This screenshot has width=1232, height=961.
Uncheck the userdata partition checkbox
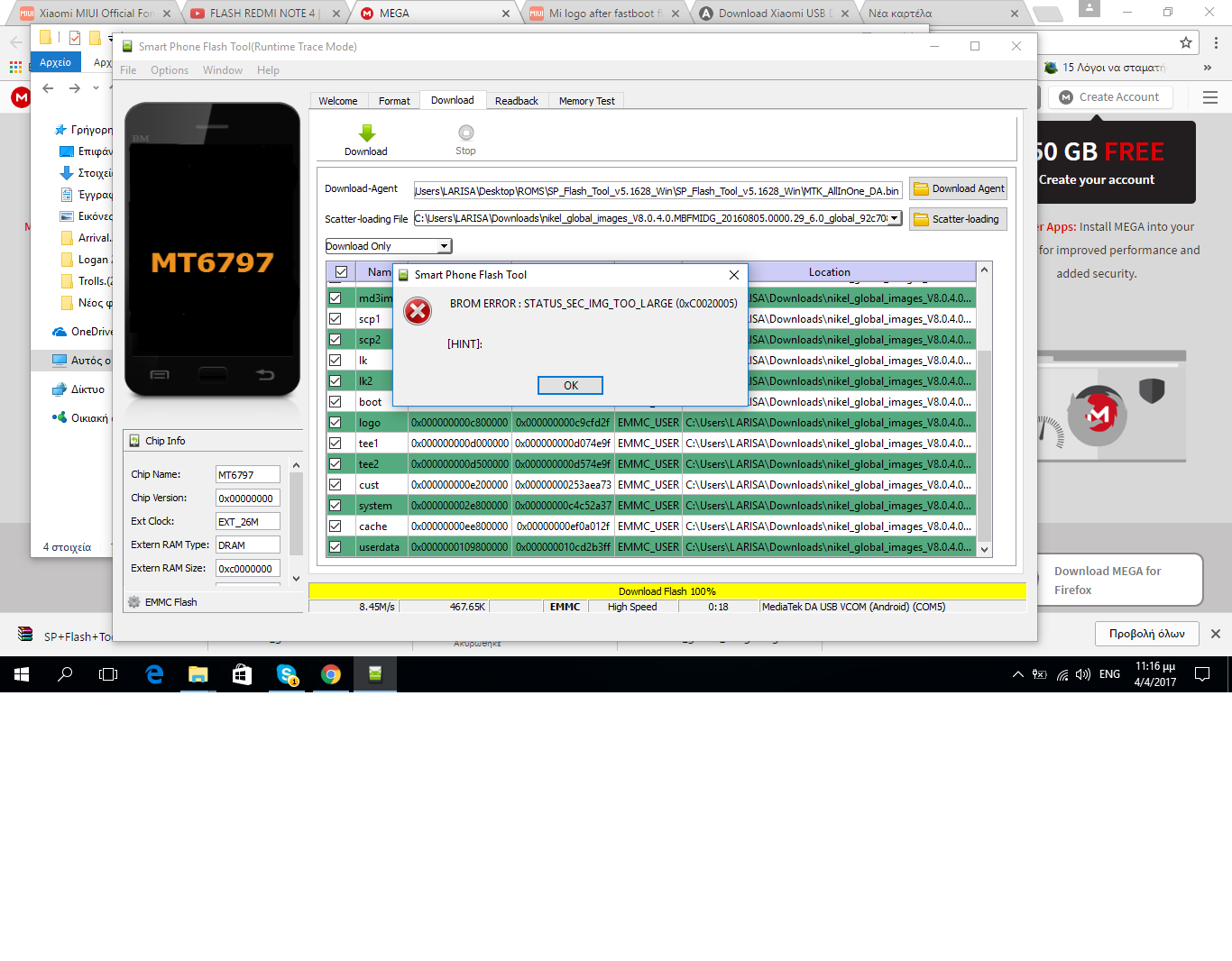(x=335, y=547)
